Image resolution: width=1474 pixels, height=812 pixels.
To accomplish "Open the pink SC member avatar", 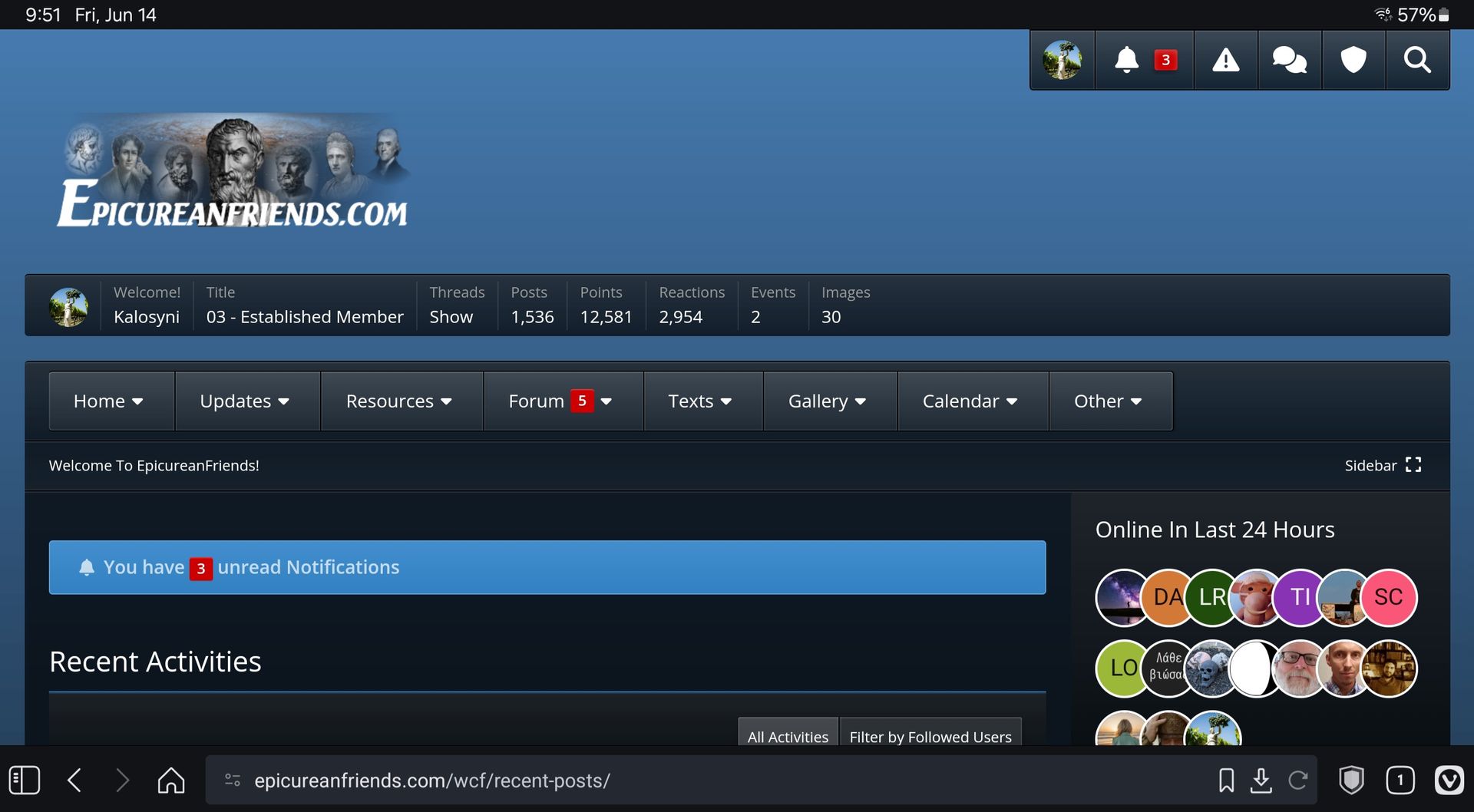I will tap(1388, 597).
